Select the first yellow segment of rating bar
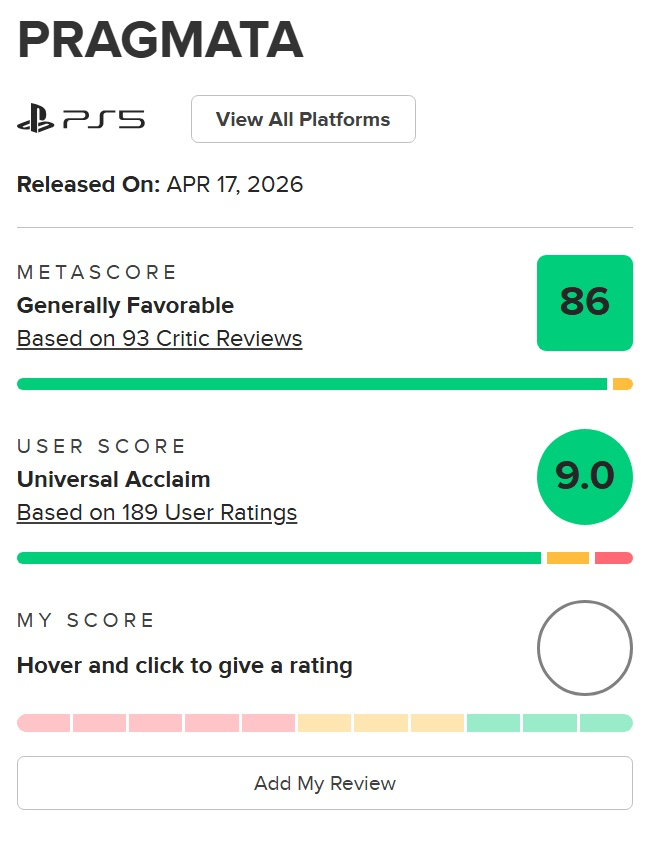The width and height of the screenshot is (652, 854). (325, 723)
